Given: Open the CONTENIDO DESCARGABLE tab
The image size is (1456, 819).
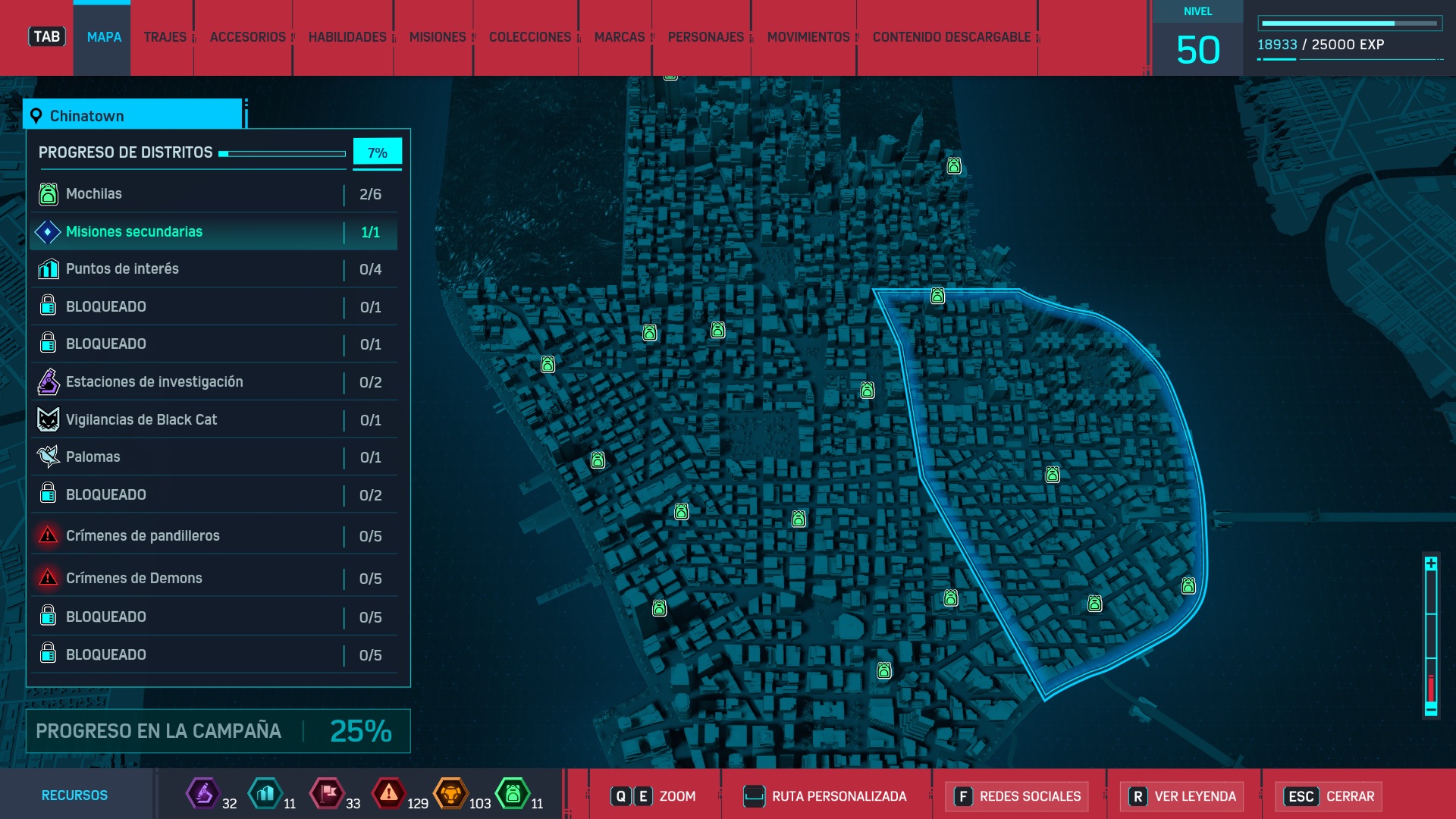Looking at the screenshot, I should [951, 37].
